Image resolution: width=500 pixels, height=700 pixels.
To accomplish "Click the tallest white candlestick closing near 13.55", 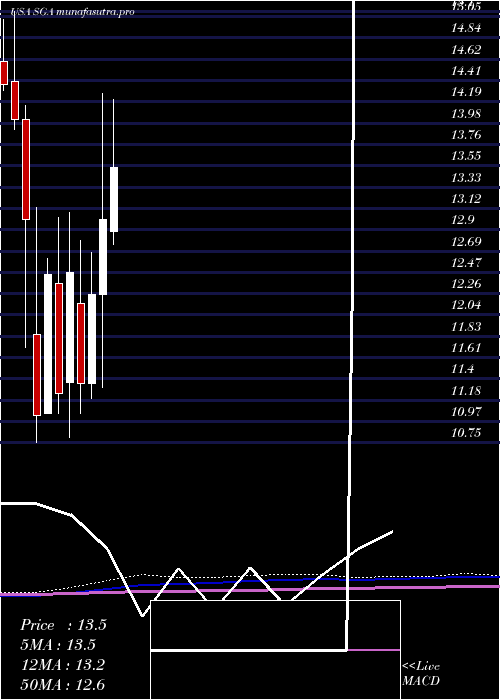I will coord(114,200).
